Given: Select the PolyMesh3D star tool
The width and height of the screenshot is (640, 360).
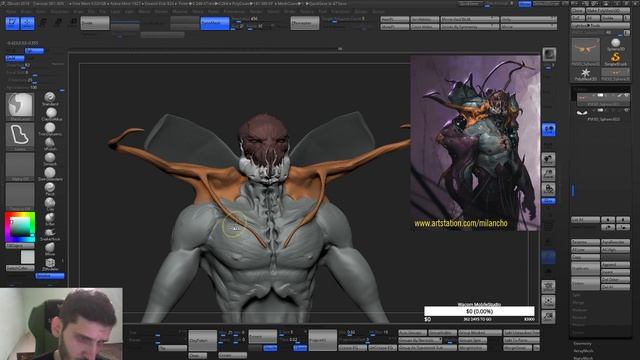Looking at the screenshot, I should point(586,74).
